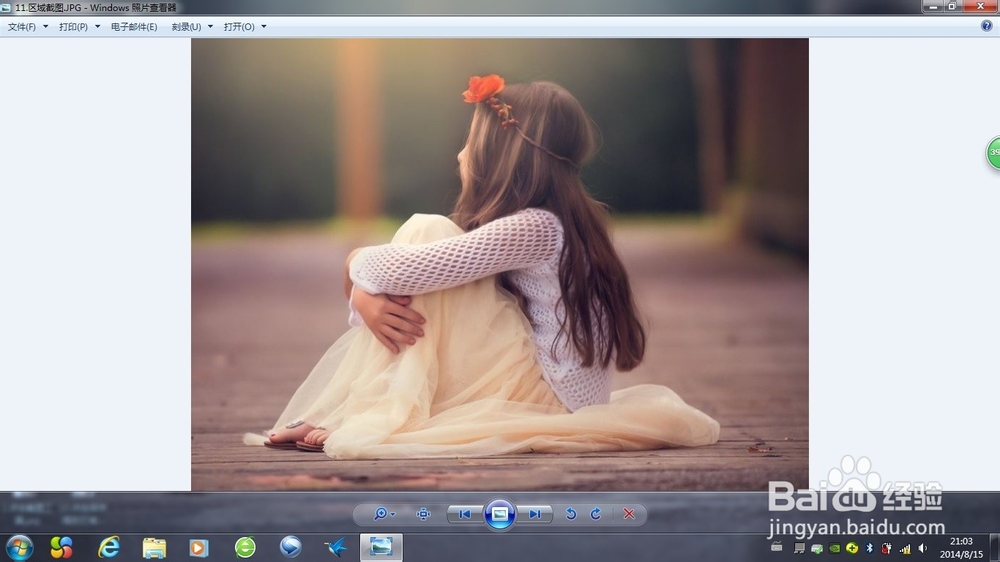The height and width of the screenshot is (562, 1000).
Task: Expand the 文件(F) dropdown arrow
Action: (45, 27)
